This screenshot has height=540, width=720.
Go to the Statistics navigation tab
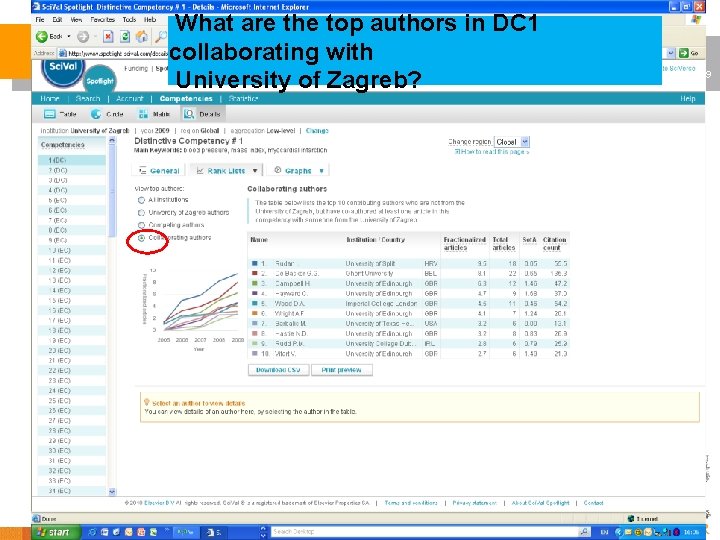243,98
